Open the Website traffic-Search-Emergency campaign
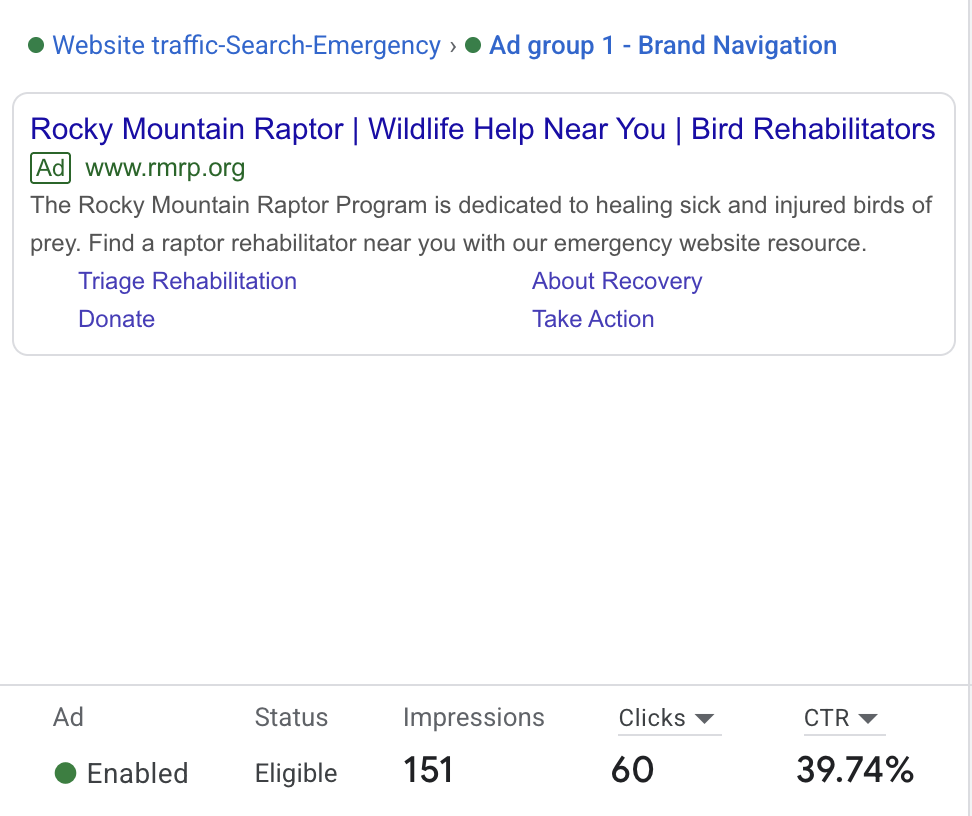 tap(246, 45)
